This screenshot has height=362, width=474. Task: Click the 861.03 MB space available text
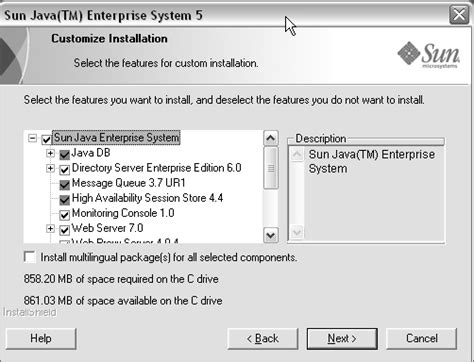tap(123, 301)
